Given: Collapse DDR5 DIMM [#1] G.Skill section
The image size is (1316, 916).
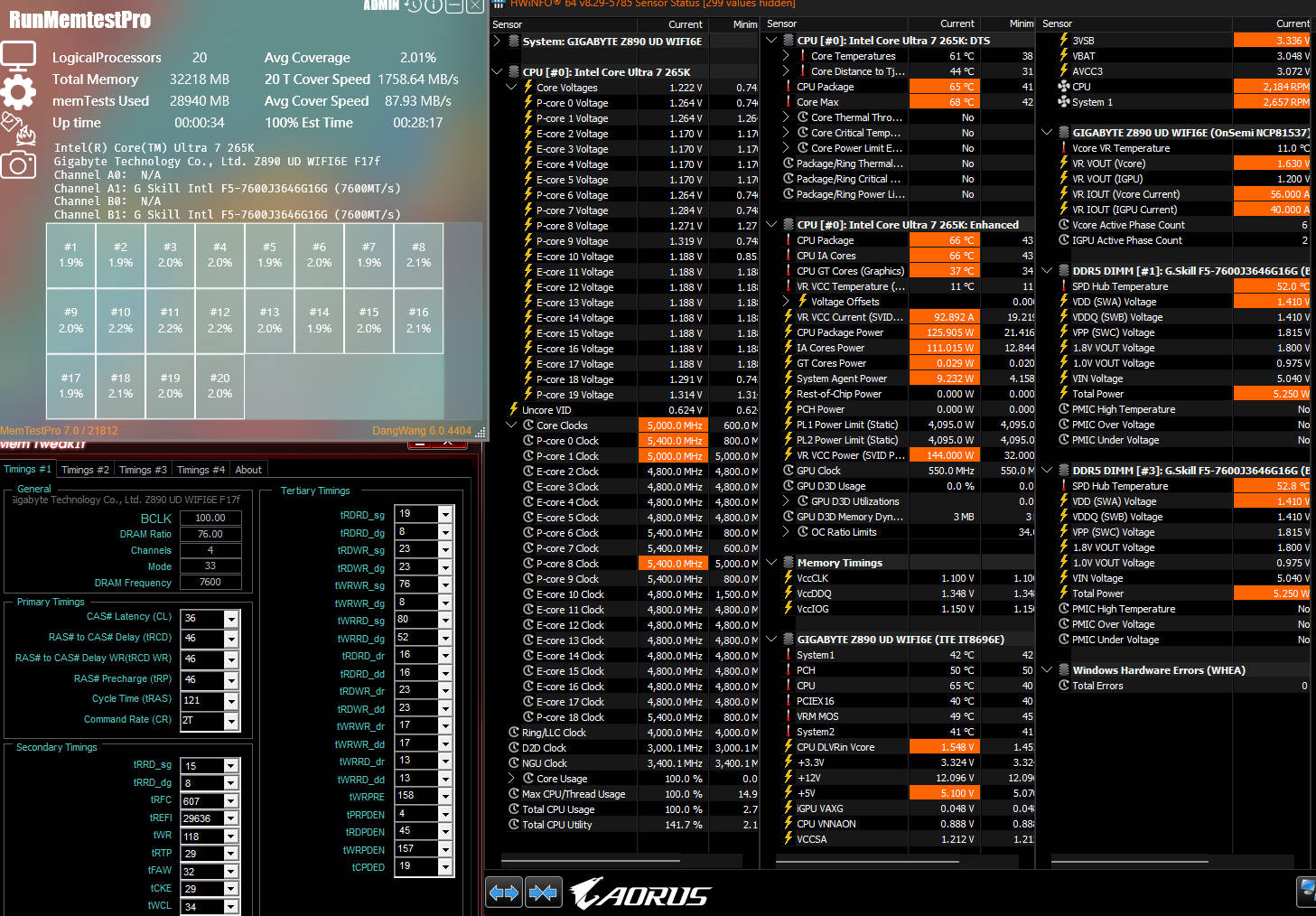Looking at the screenshot, I should [1048, 270].
